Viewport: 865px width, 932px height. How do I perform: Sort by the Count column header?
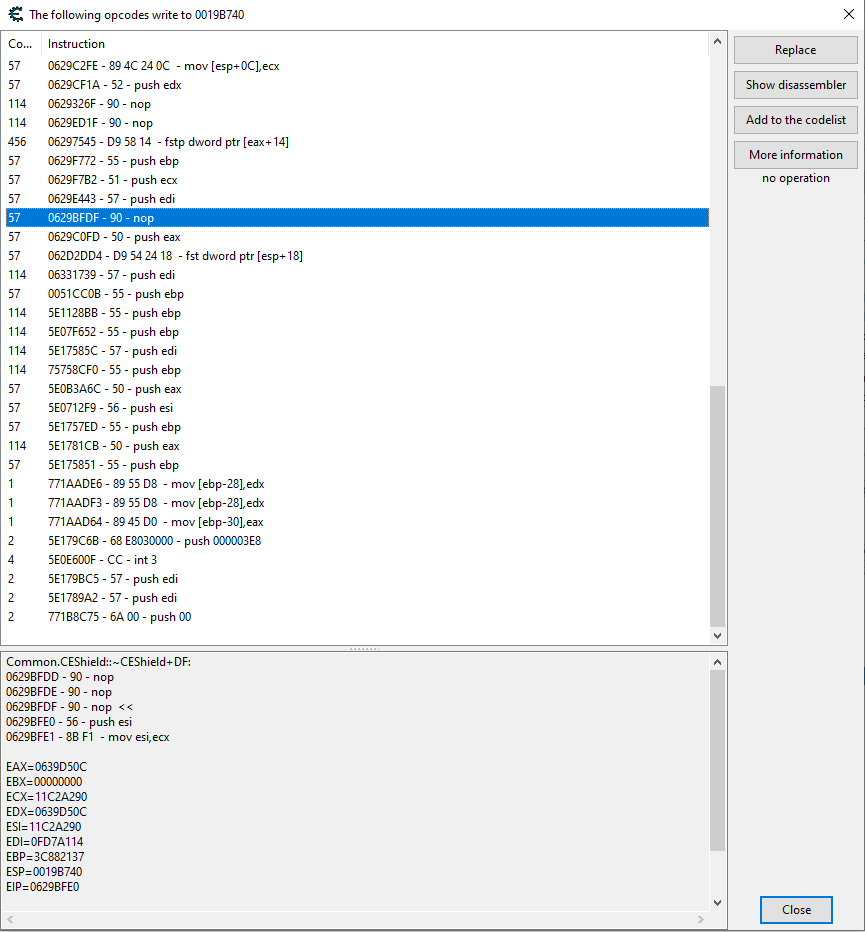[x=20, y=44]
